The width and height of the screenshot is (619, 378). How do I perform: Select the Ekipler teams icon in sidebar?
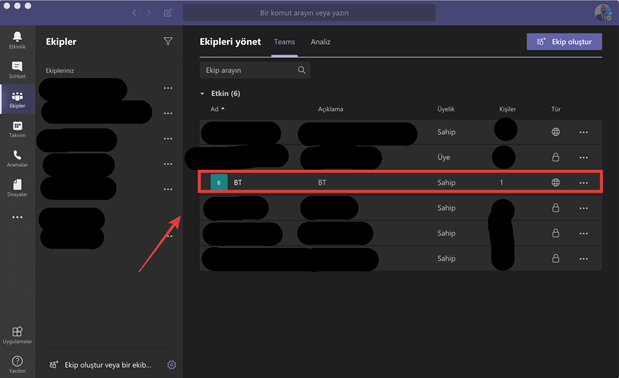pos(17,99)
